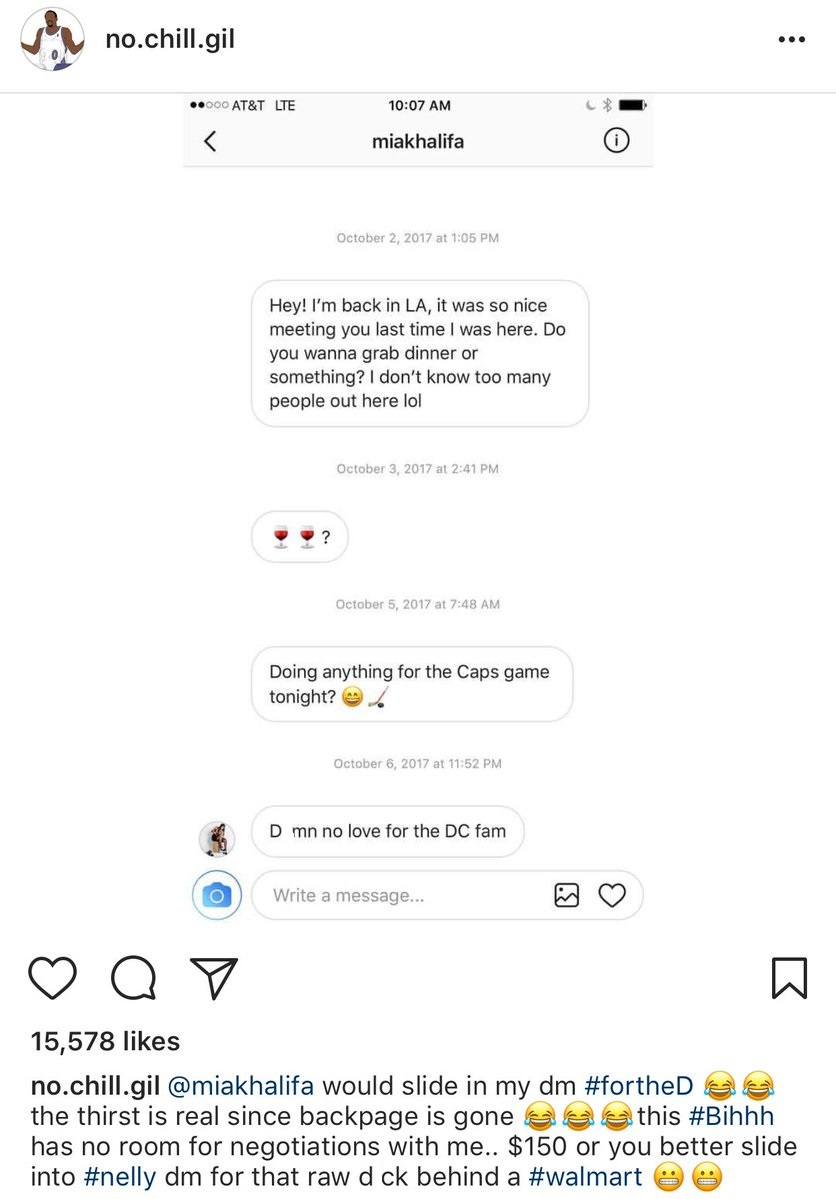The image size is (836, 1199).
Task: Save the post with the bookmark icon
Action: 789,978
